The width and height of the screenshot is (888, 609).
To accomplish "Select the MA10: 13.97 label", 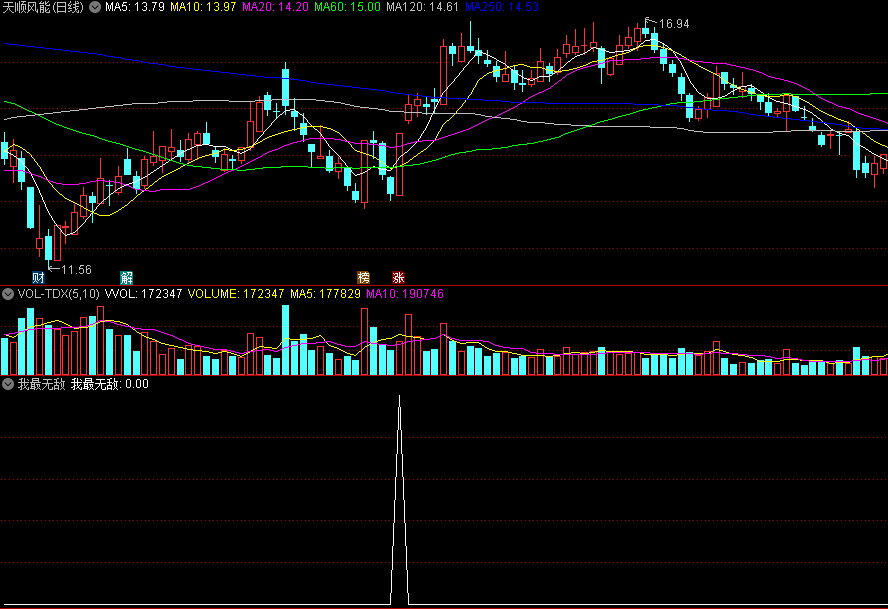I will pyautogui.click(x=203, y=7).
